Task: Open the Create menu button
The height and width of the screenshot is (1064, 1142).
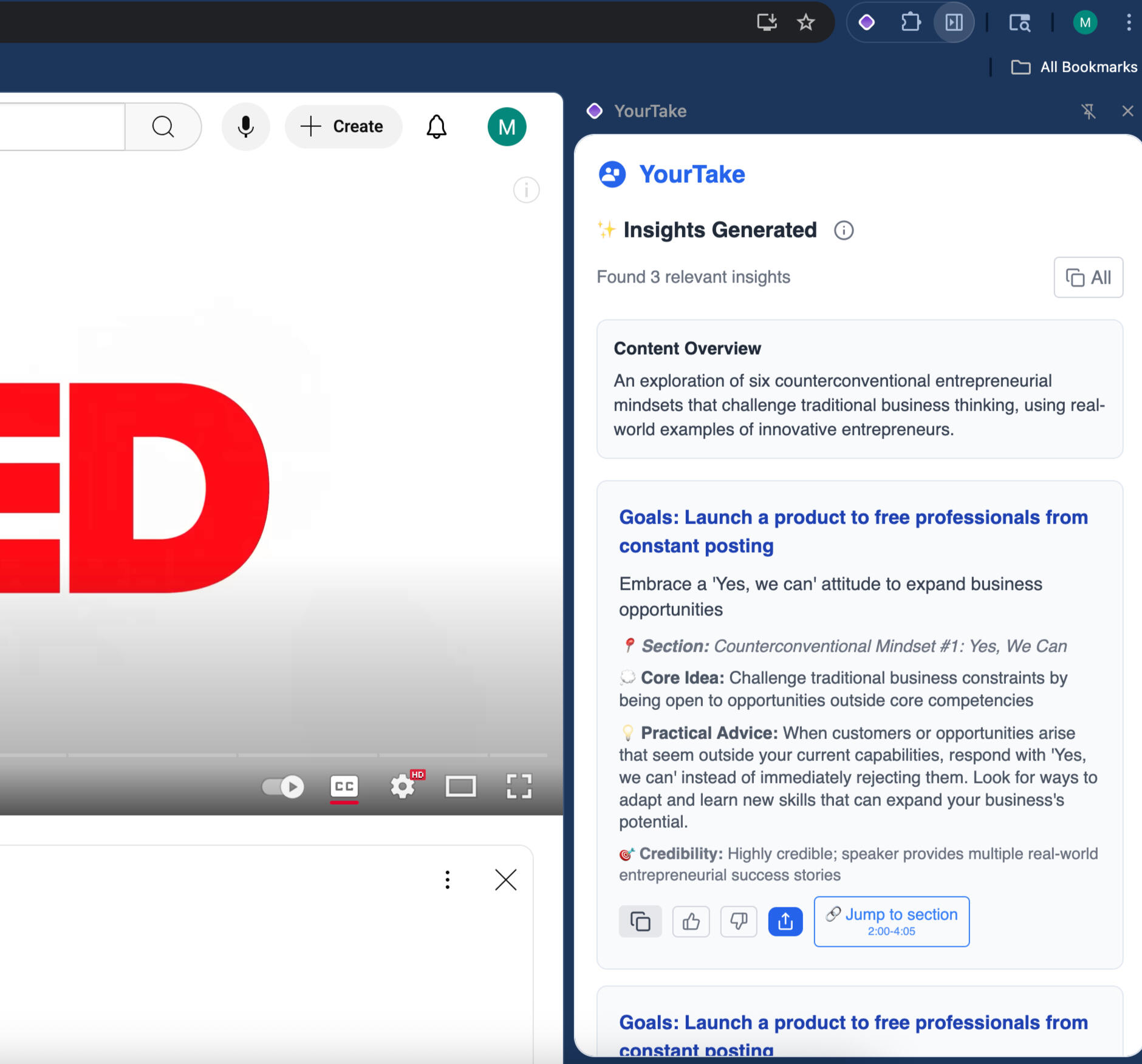Action: (x=343, y=127)
